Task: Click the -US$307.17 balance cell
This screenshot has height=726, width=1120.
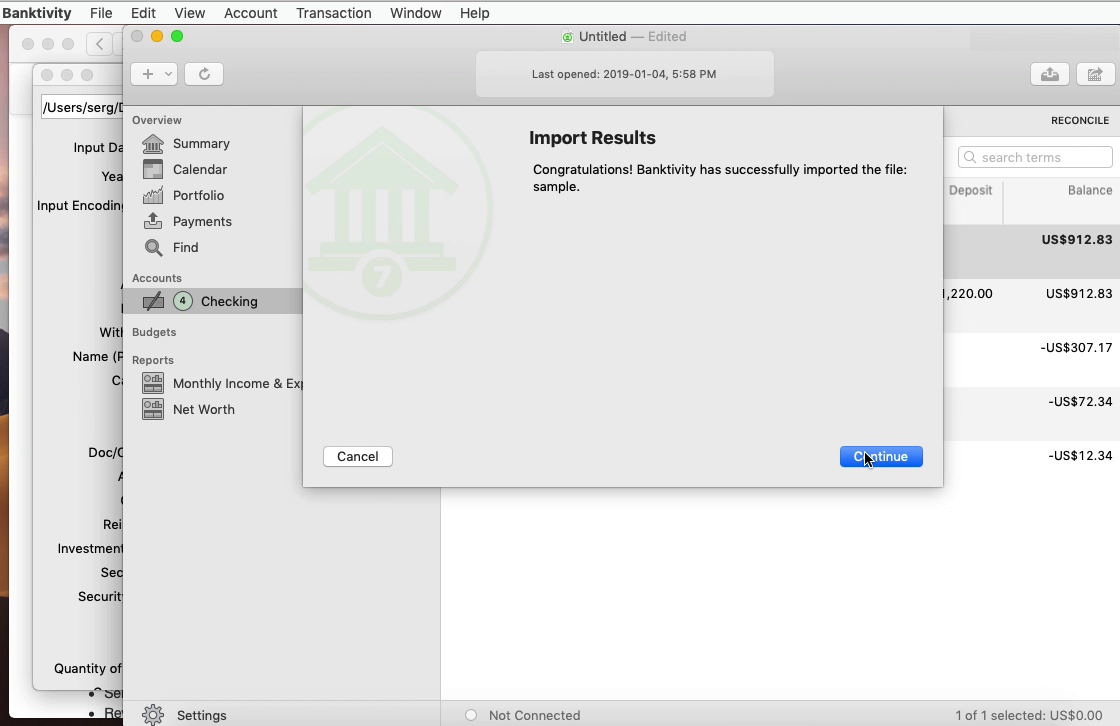Action: coord(1076,348)
